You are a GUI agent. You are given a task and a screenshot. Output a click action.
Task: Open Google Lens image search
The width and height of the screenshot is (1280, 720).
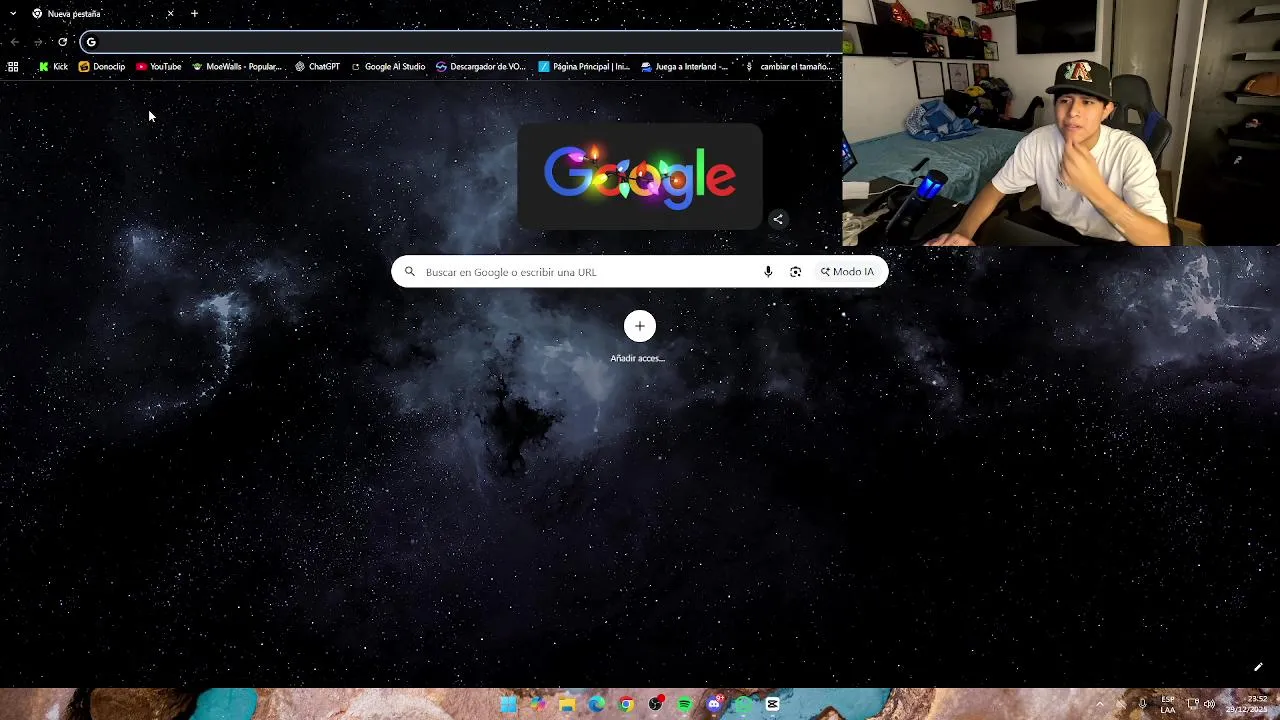796,272
